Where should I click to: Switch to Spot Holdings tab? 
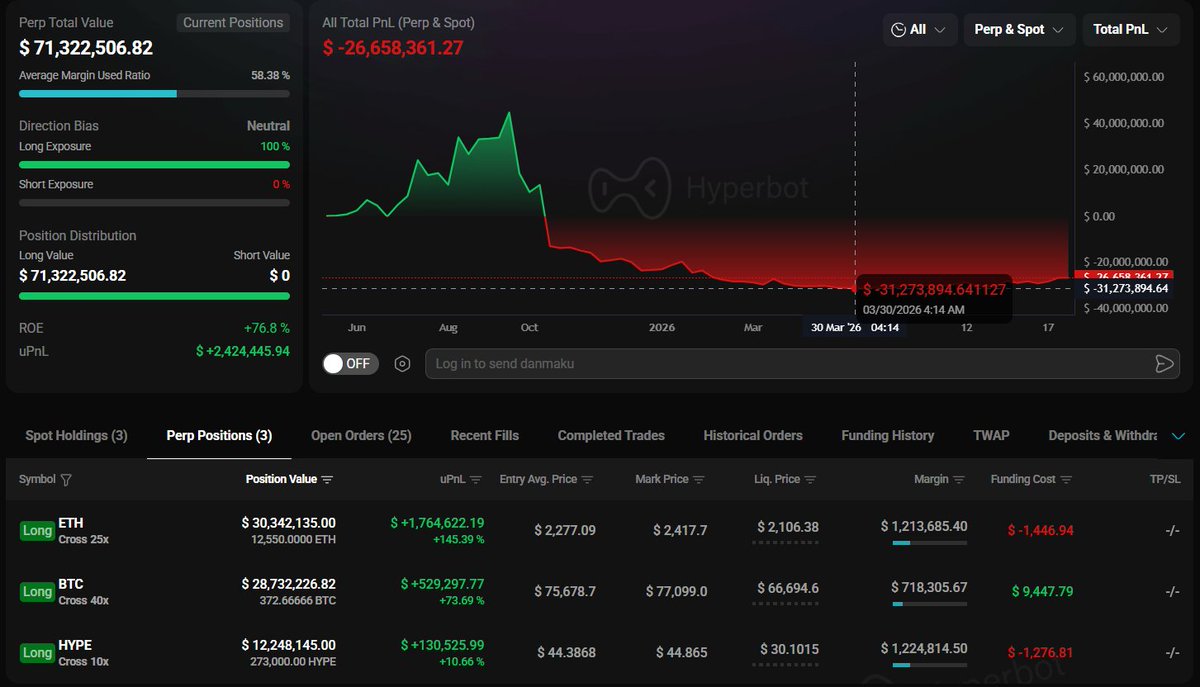(x=76, y=436)
